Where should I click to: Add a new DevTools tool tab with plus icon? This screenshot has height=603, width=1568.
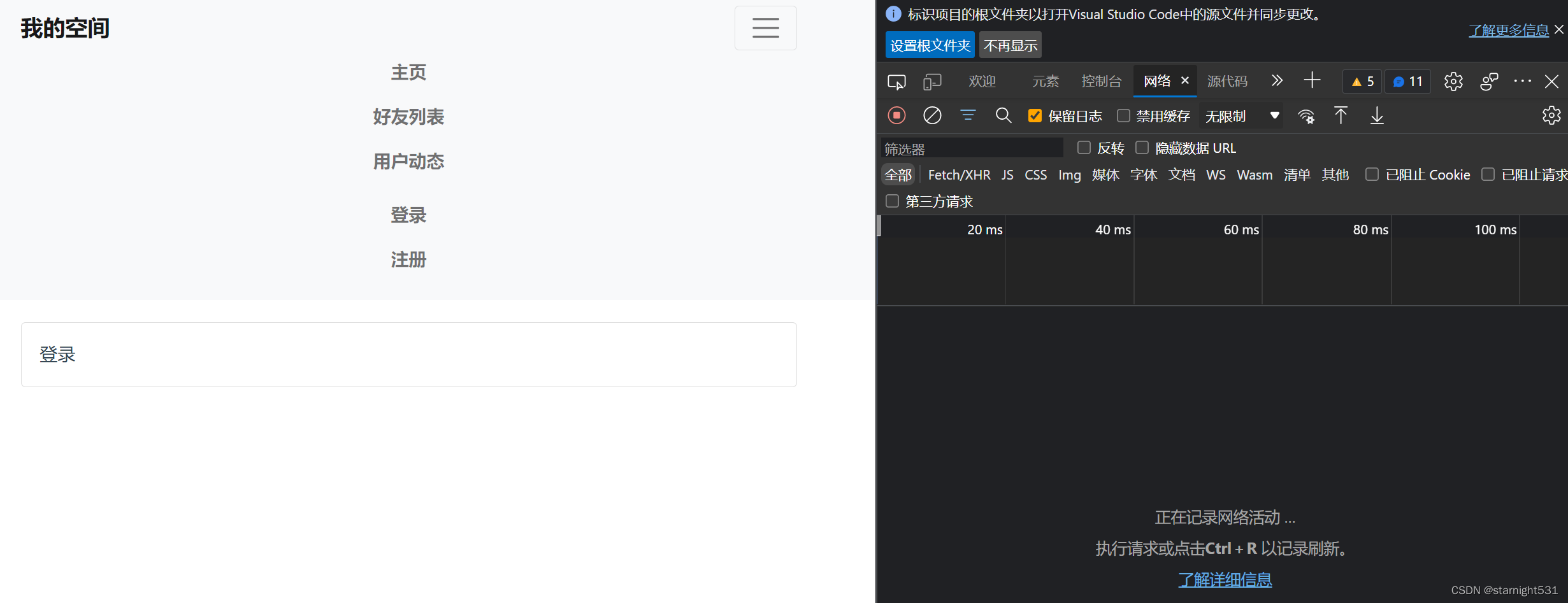[1312, 80]
